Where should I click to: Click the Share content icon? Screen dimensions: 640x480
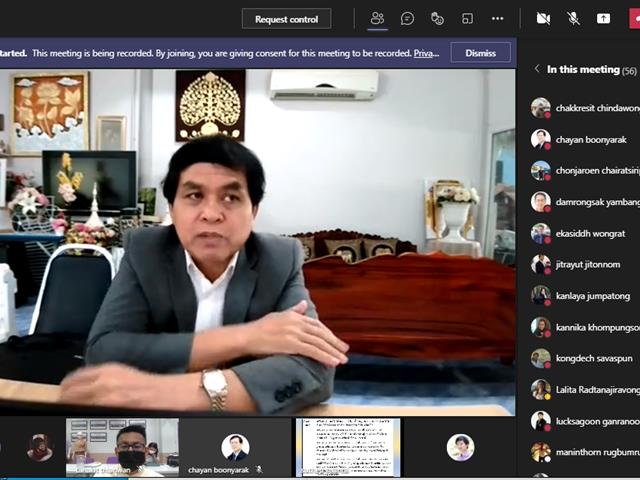[603, 18]
